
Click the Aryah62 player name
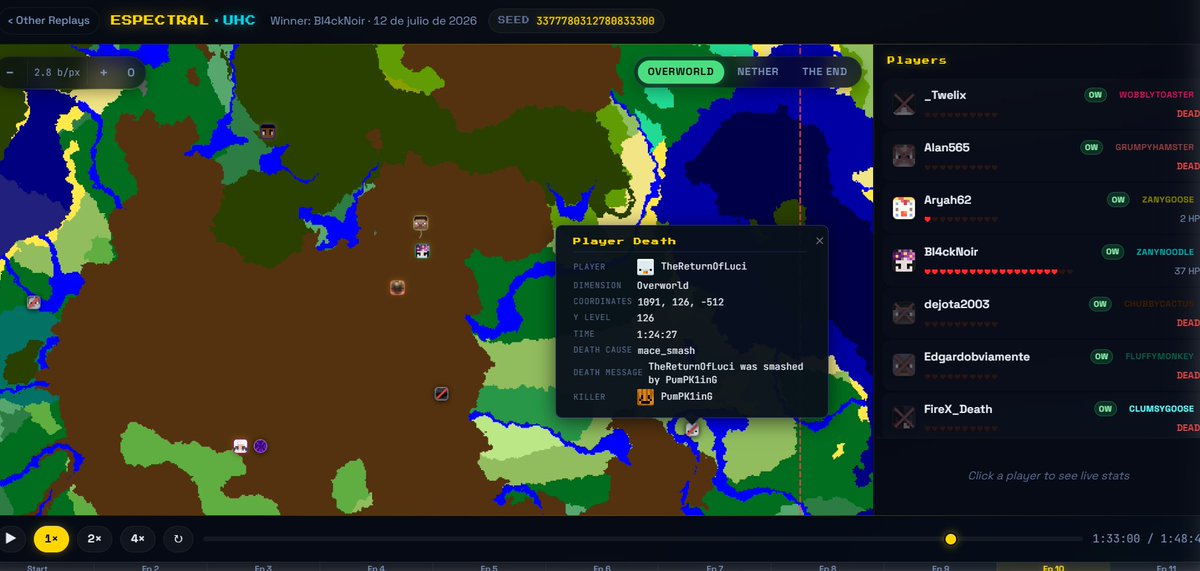(x=947, y=200)
